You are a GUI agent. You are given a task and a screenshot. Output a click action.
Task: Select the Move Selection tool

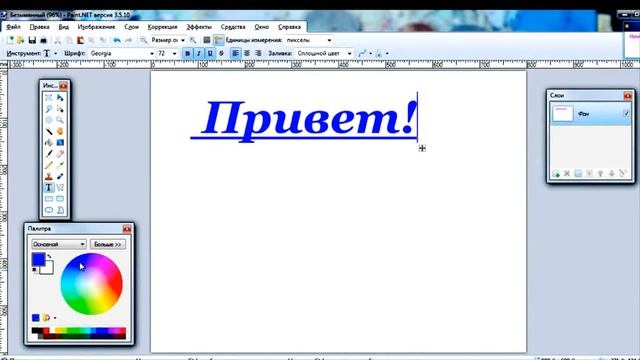[x=60, y=109]
